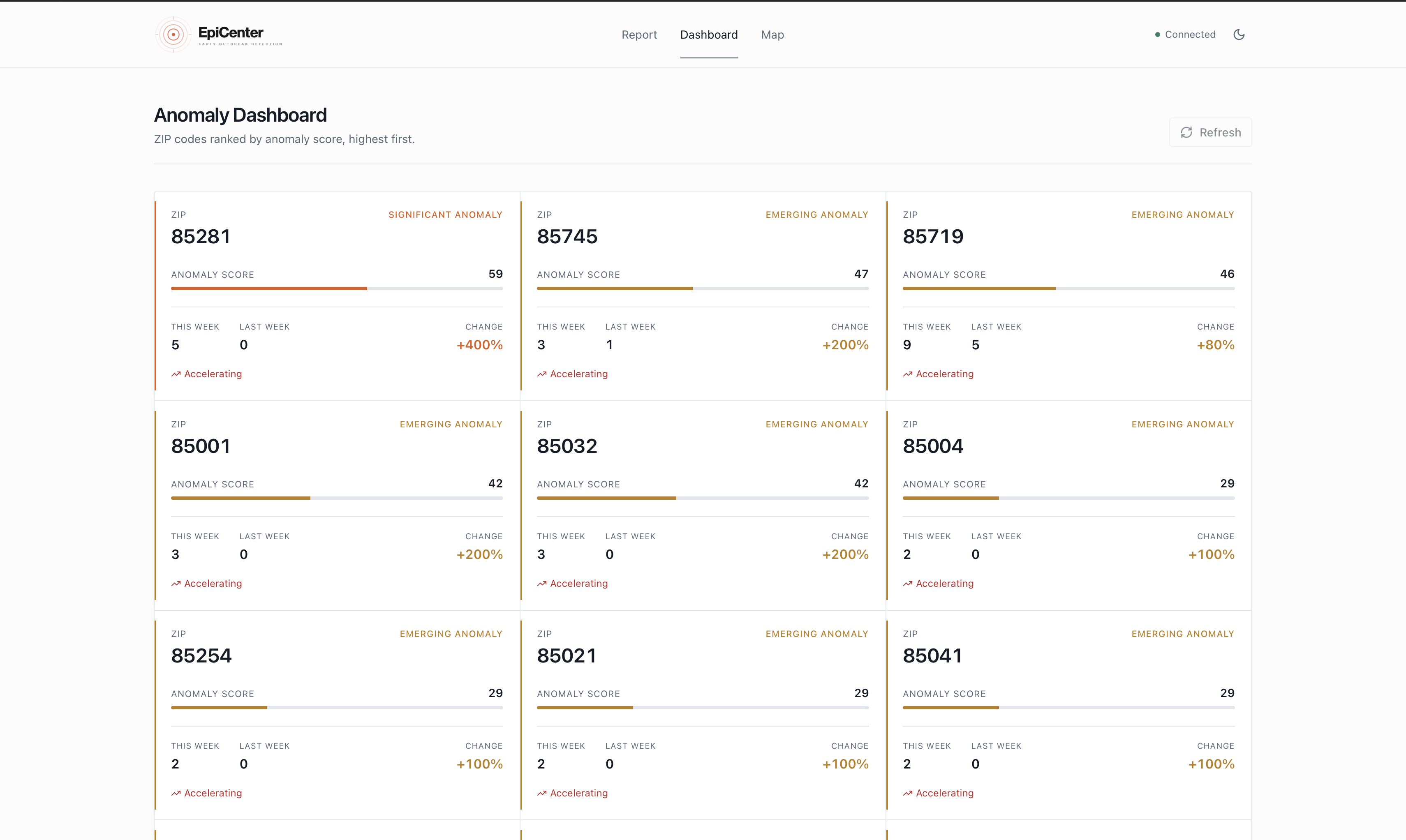Click the accelerating trend icon on ZIP 85719
The height and width of the screenshot is (840, 1406).
(908, 374)
